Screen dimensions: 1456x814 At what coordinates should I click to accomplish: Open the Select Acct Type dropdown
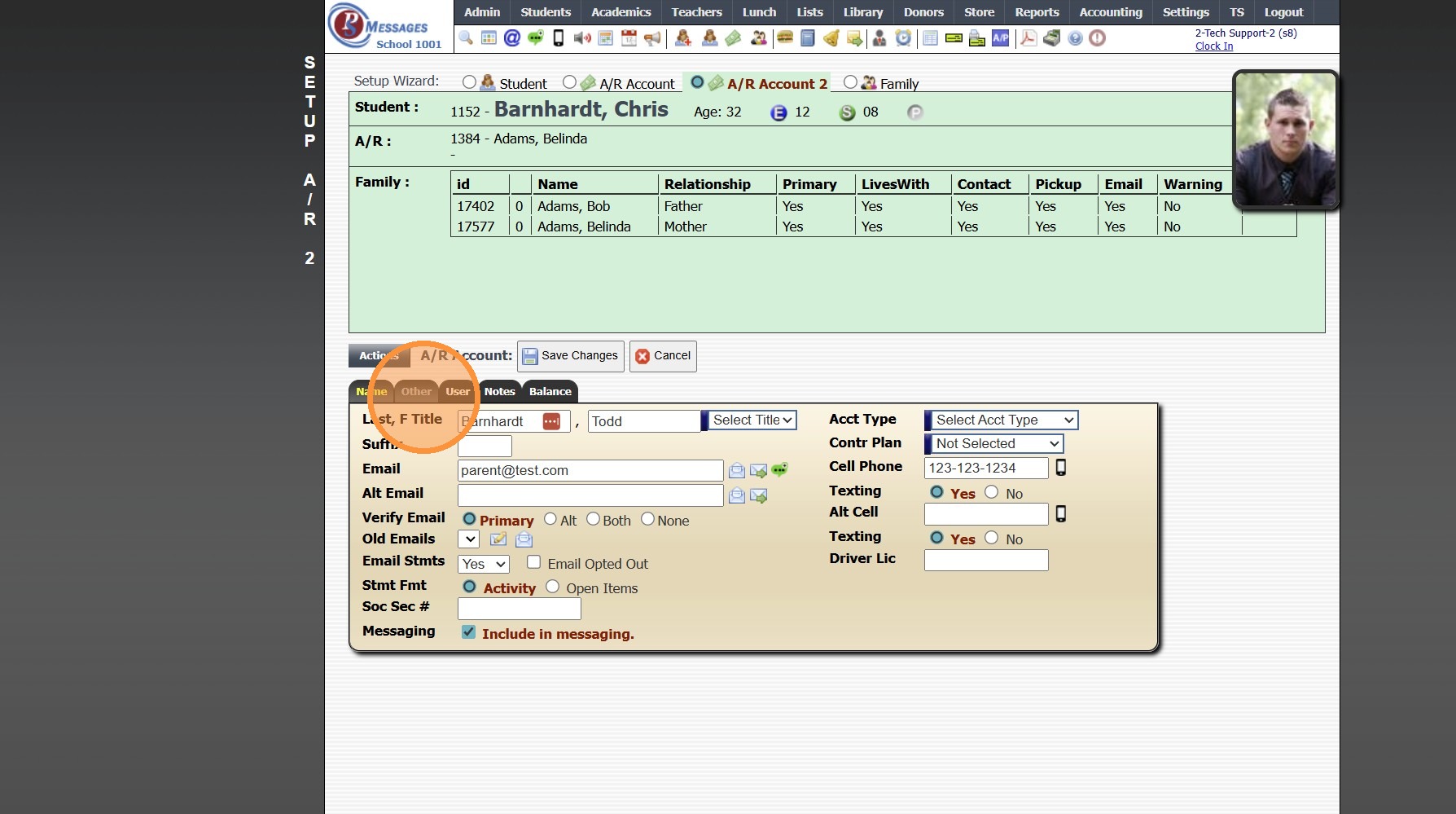click(x=1002, y=420)
